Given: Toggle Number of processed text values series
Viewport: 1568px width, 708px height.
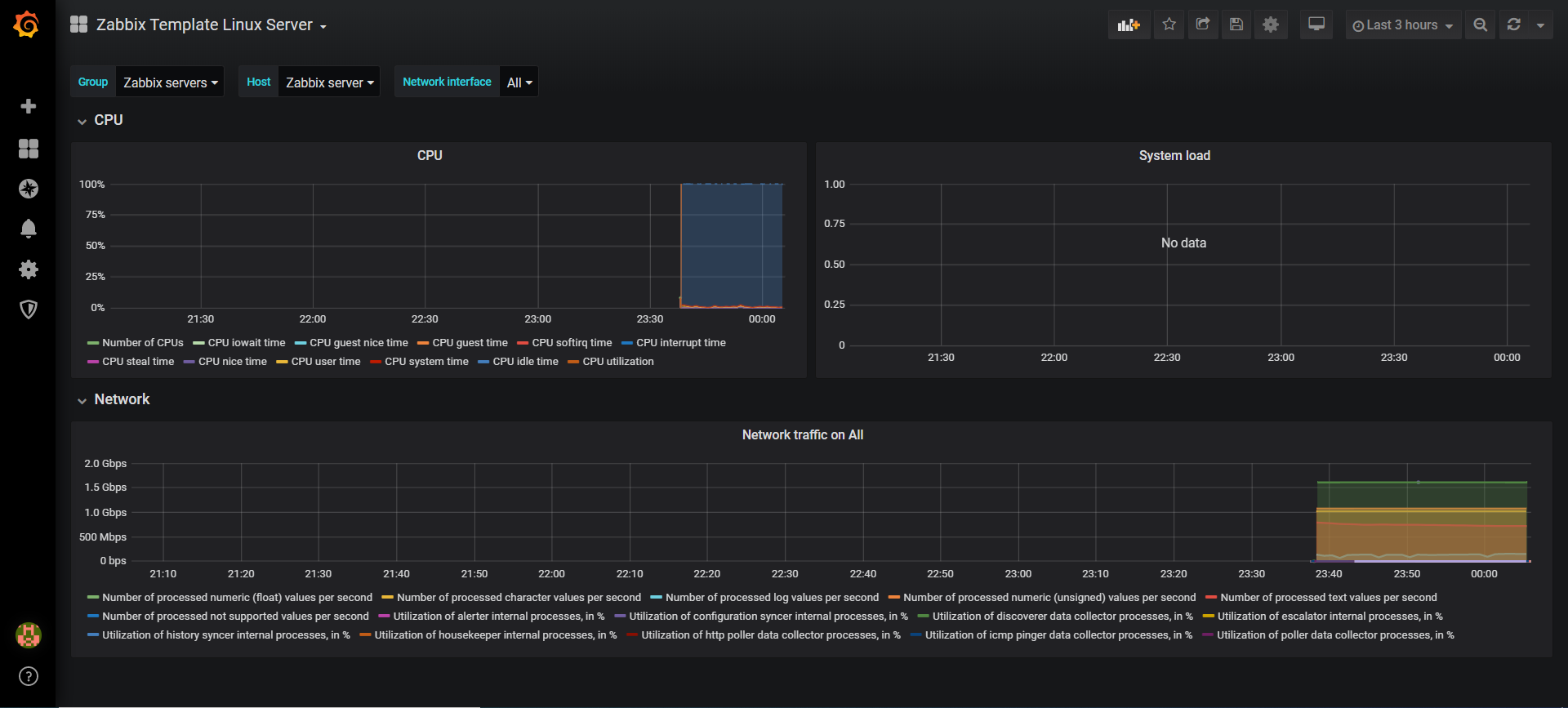Looking at the screenshot, I should click(1328, 597).
